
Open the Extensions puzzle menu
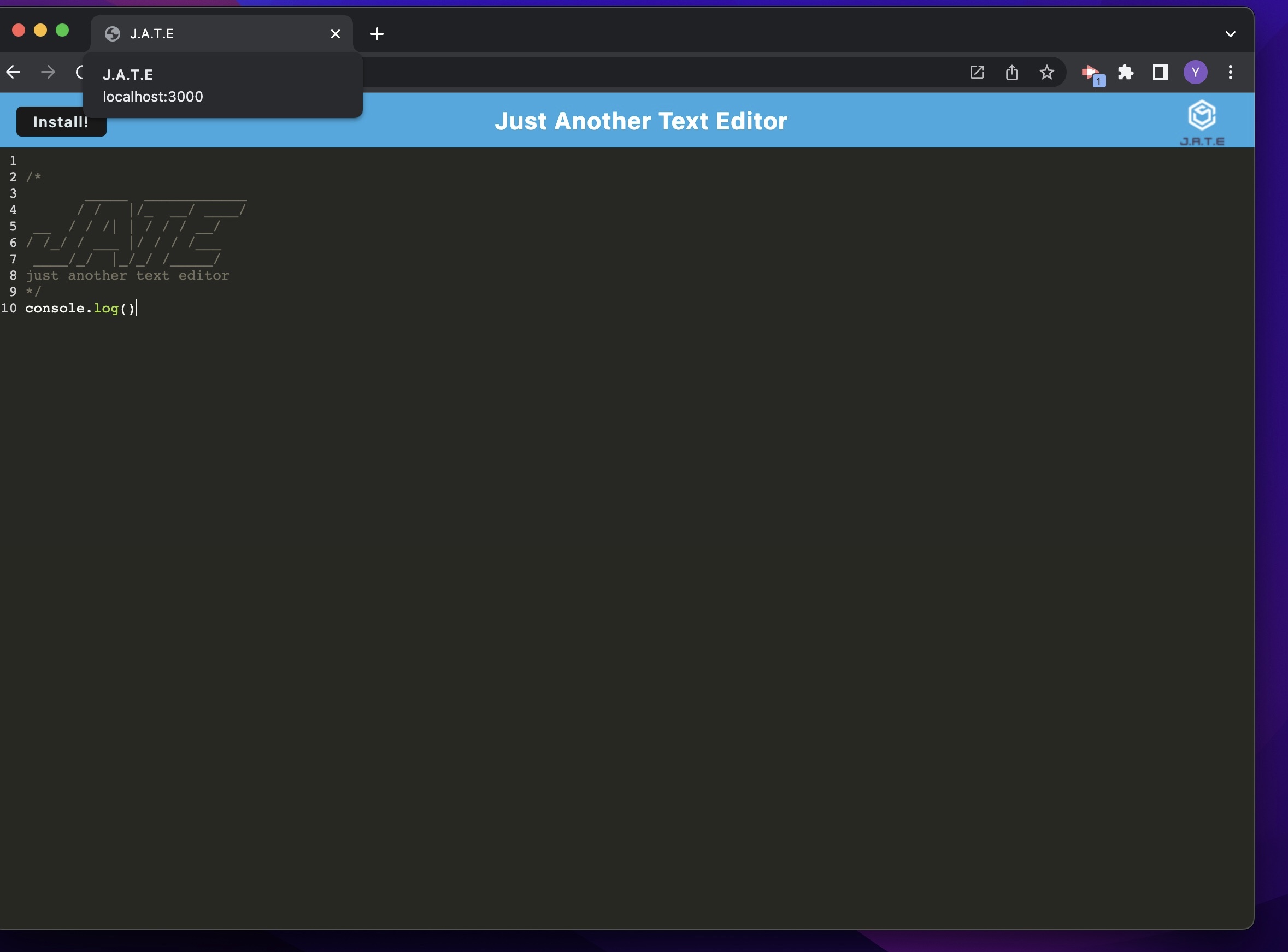(1125, 72)
